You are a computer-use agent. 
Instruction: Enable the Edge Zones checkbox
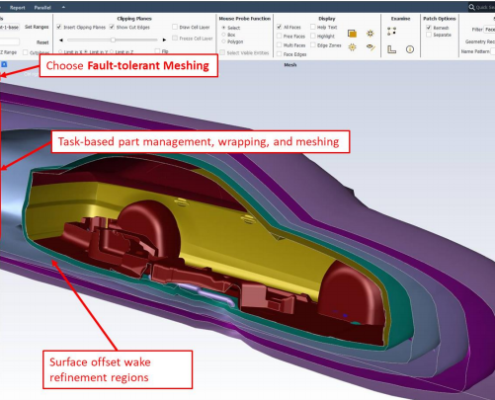(x=313, y=45)
